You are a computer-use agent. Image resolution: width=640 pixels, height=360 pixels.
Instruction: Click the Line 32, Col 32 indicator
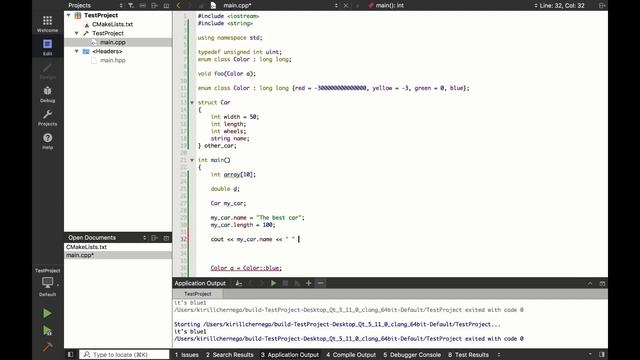(562, 5)
